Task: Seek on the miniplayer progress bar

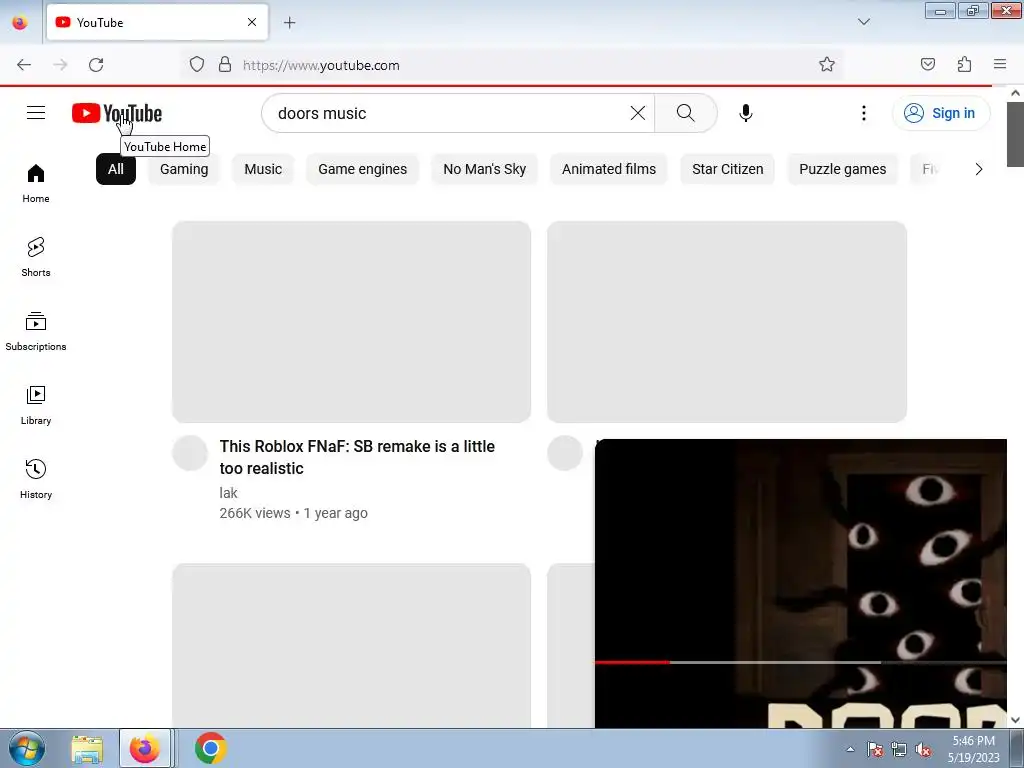Action: [801, 662]
